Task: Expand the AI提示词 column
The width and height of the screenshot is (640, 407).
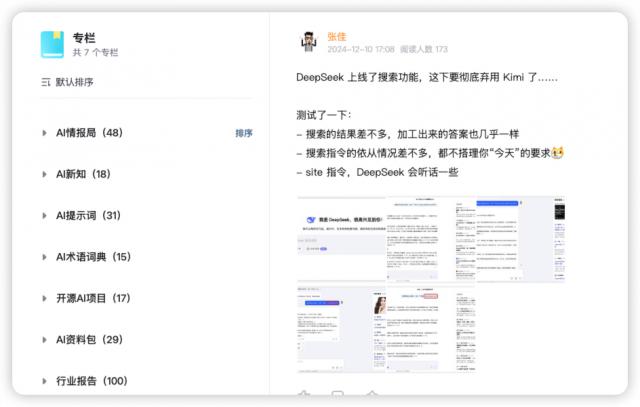Action: click(x=45, y=215)
